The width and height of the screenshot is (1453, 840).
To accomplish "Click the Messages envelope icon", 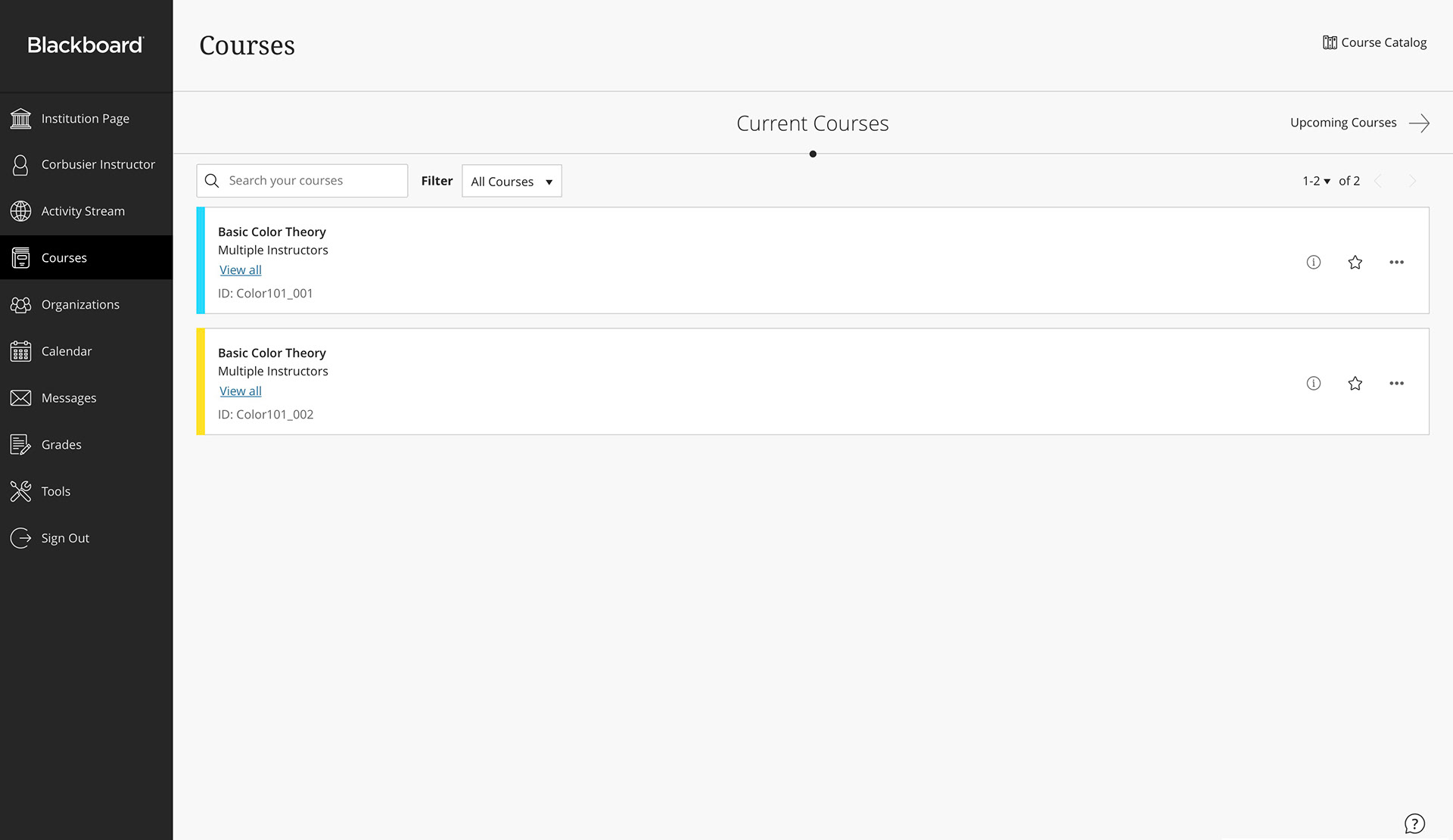I will point(20,398).
